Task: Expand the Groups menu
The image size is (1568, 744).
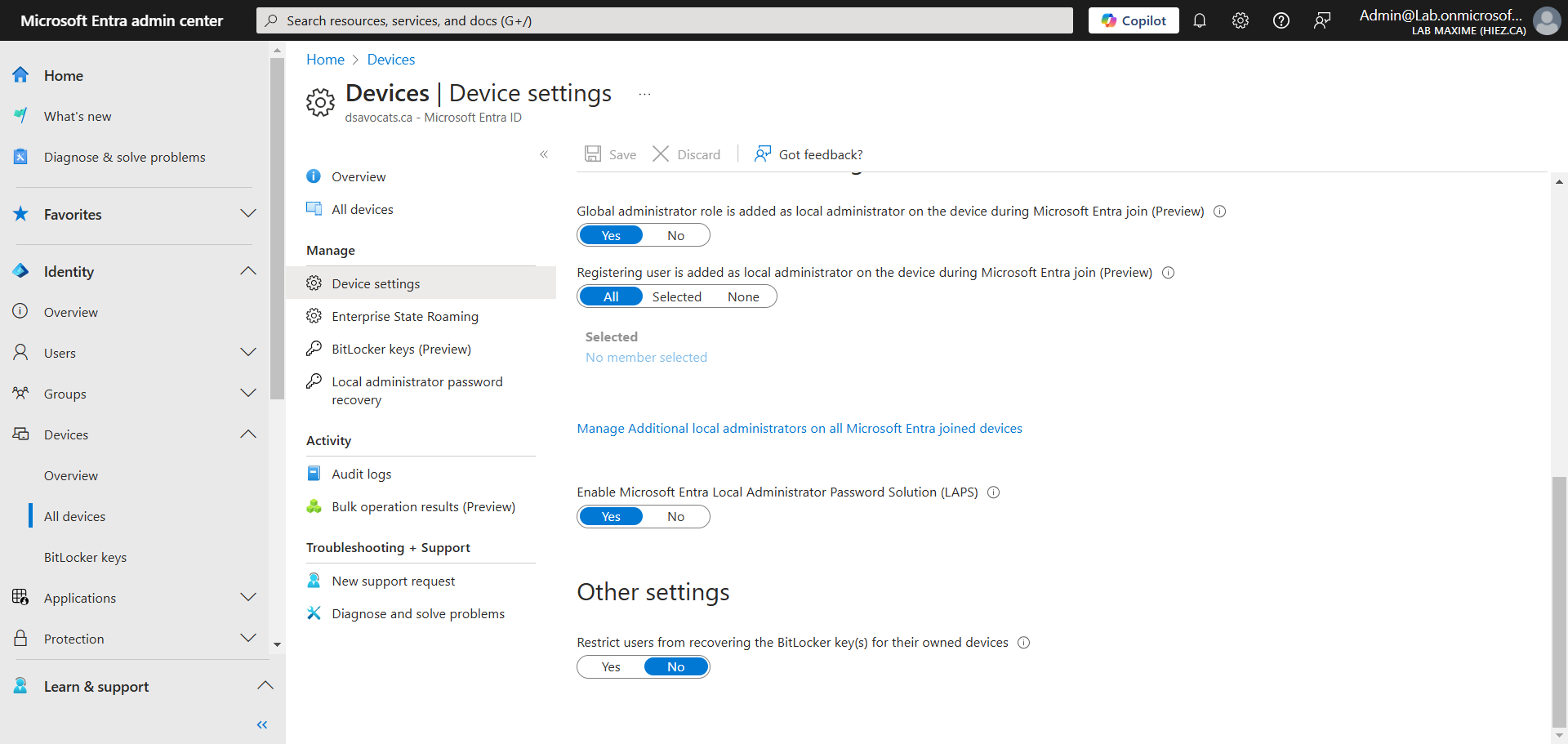Action: [248, 394]
